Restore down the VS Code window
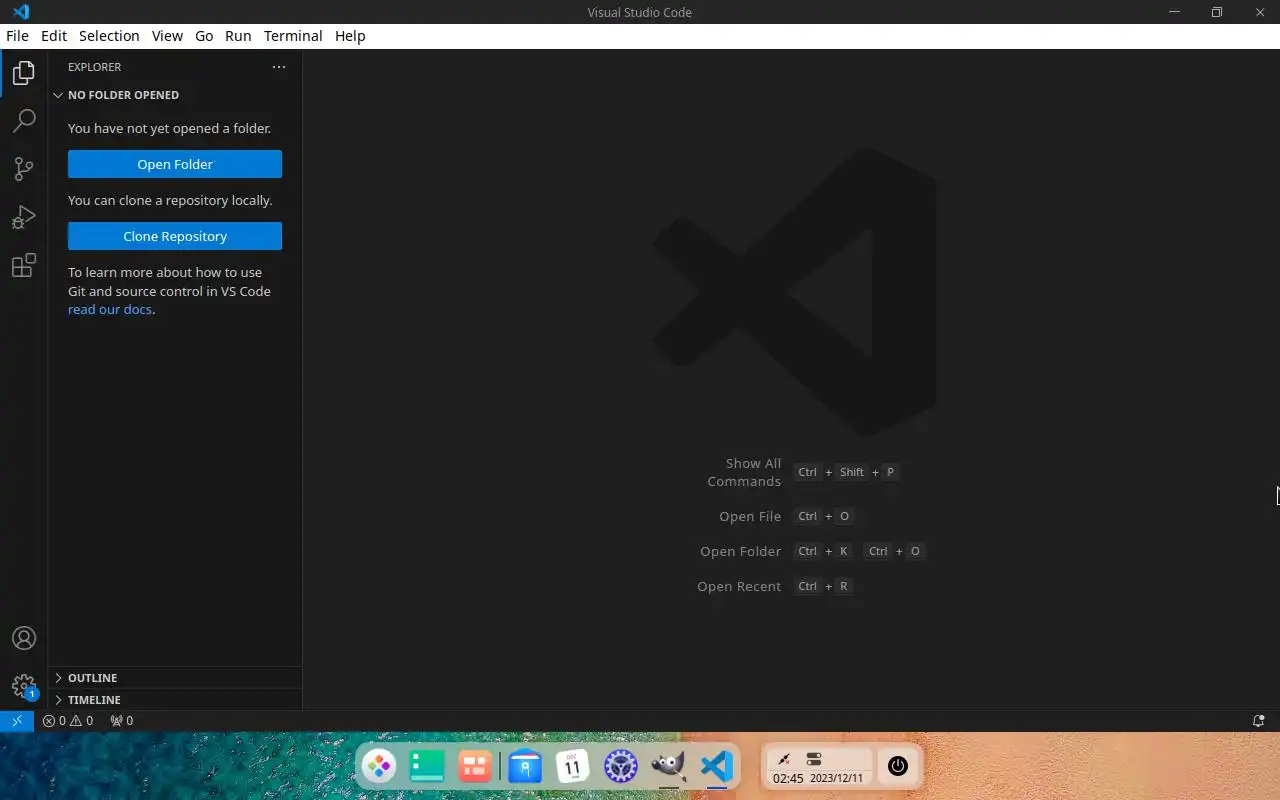The height and width of the screenshot is (800, 1280). point(1217,12)
